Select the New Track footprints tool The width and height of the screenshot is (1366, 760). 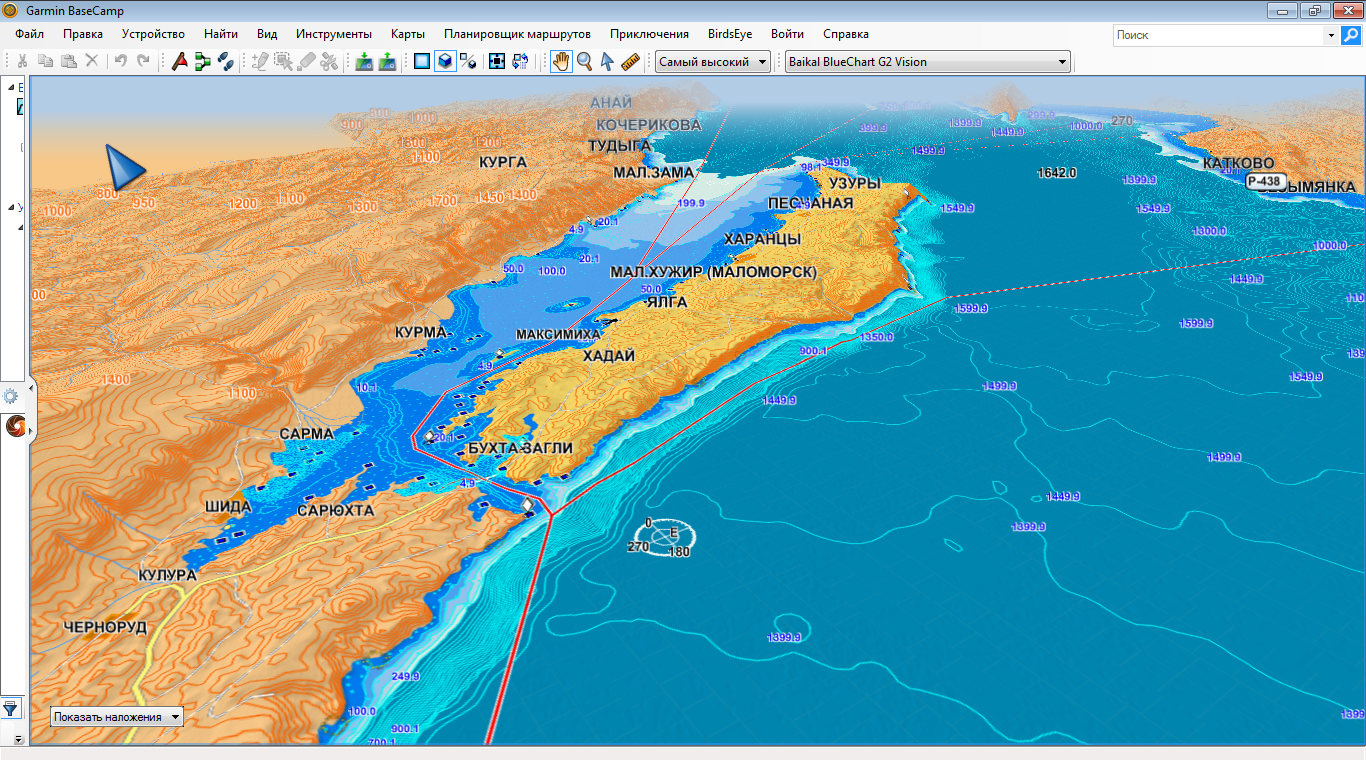(226, 61)
